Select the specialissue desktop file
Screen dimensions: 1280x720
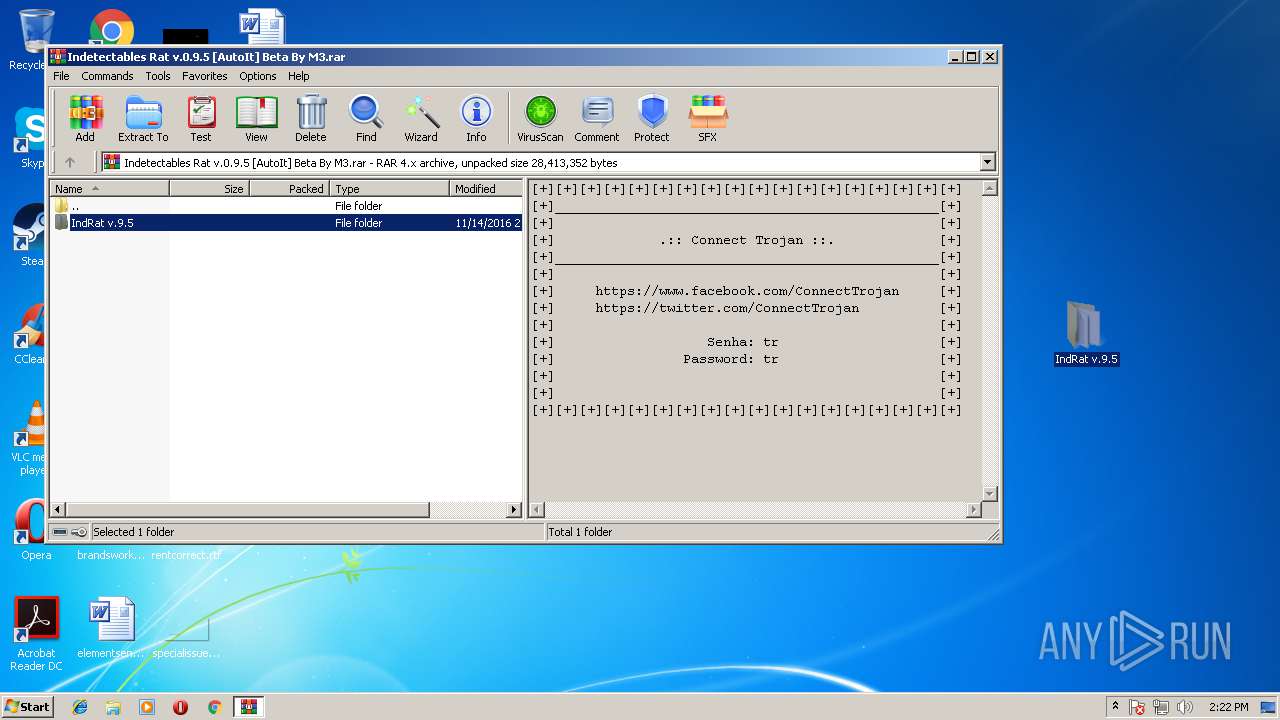point(186,634)
